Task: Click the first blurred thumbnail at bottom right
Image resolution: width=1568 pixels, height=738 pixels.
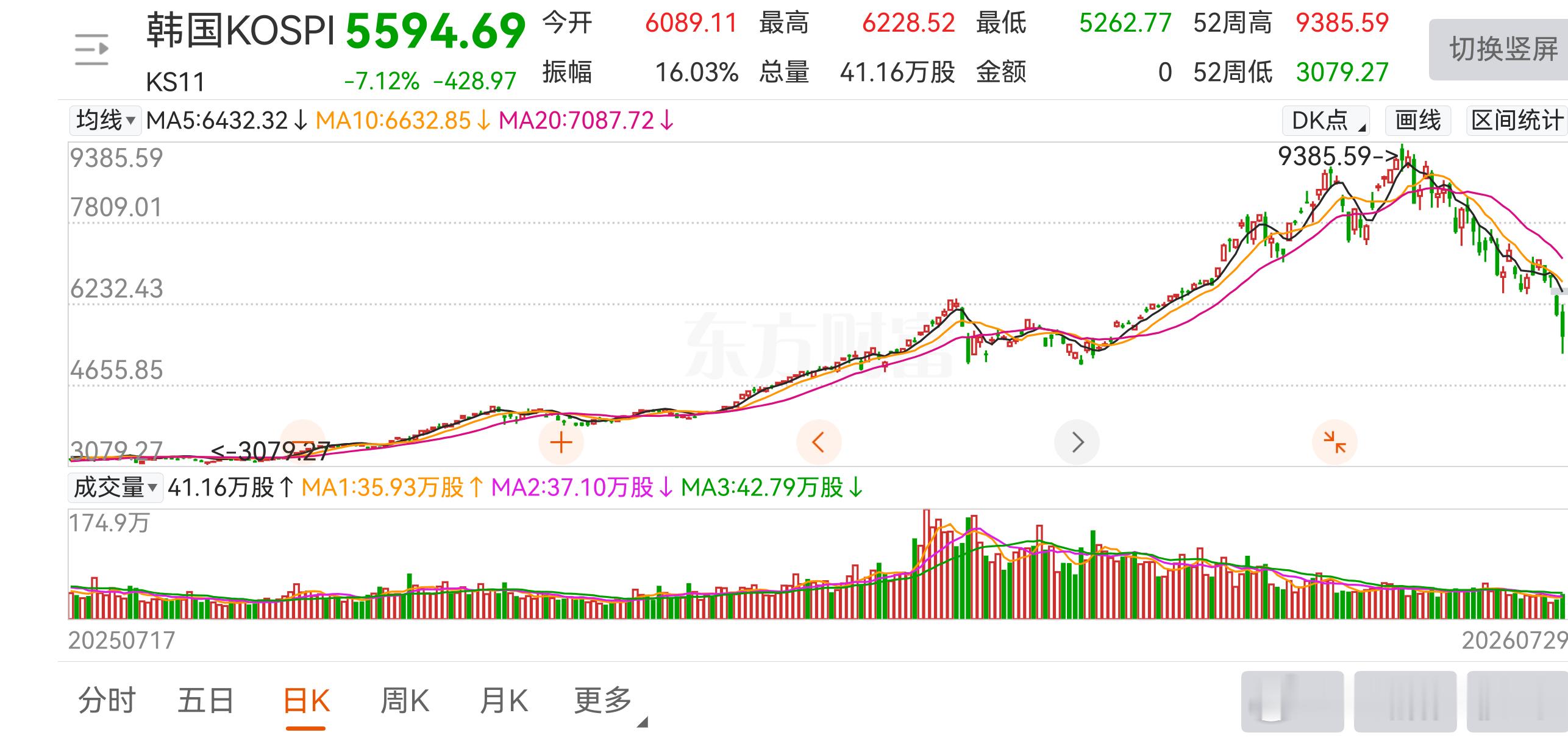Action: click(x=1292, y=701)
